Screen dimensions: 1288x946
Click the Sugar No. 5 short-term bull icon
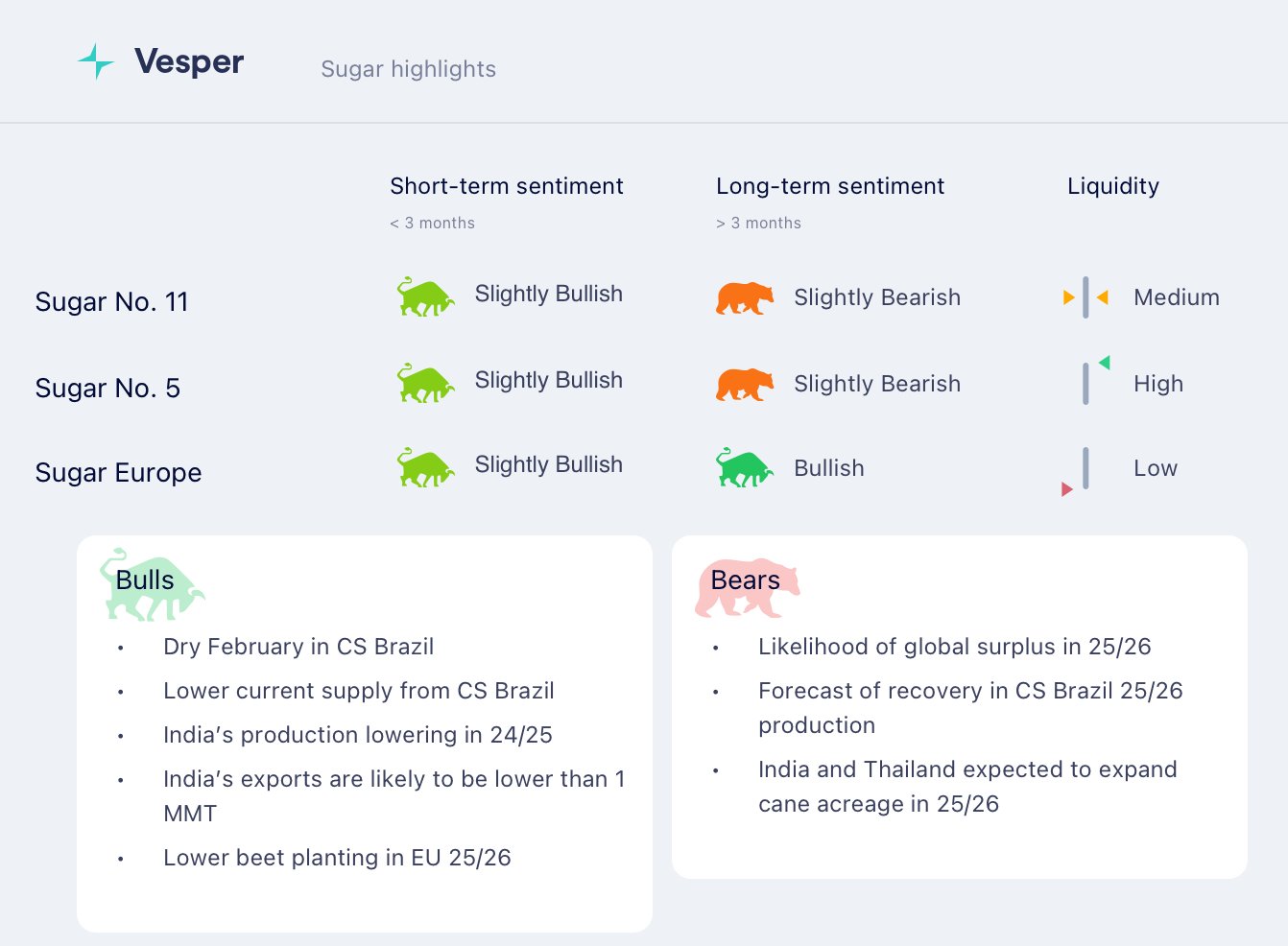[x=425, y=384]
